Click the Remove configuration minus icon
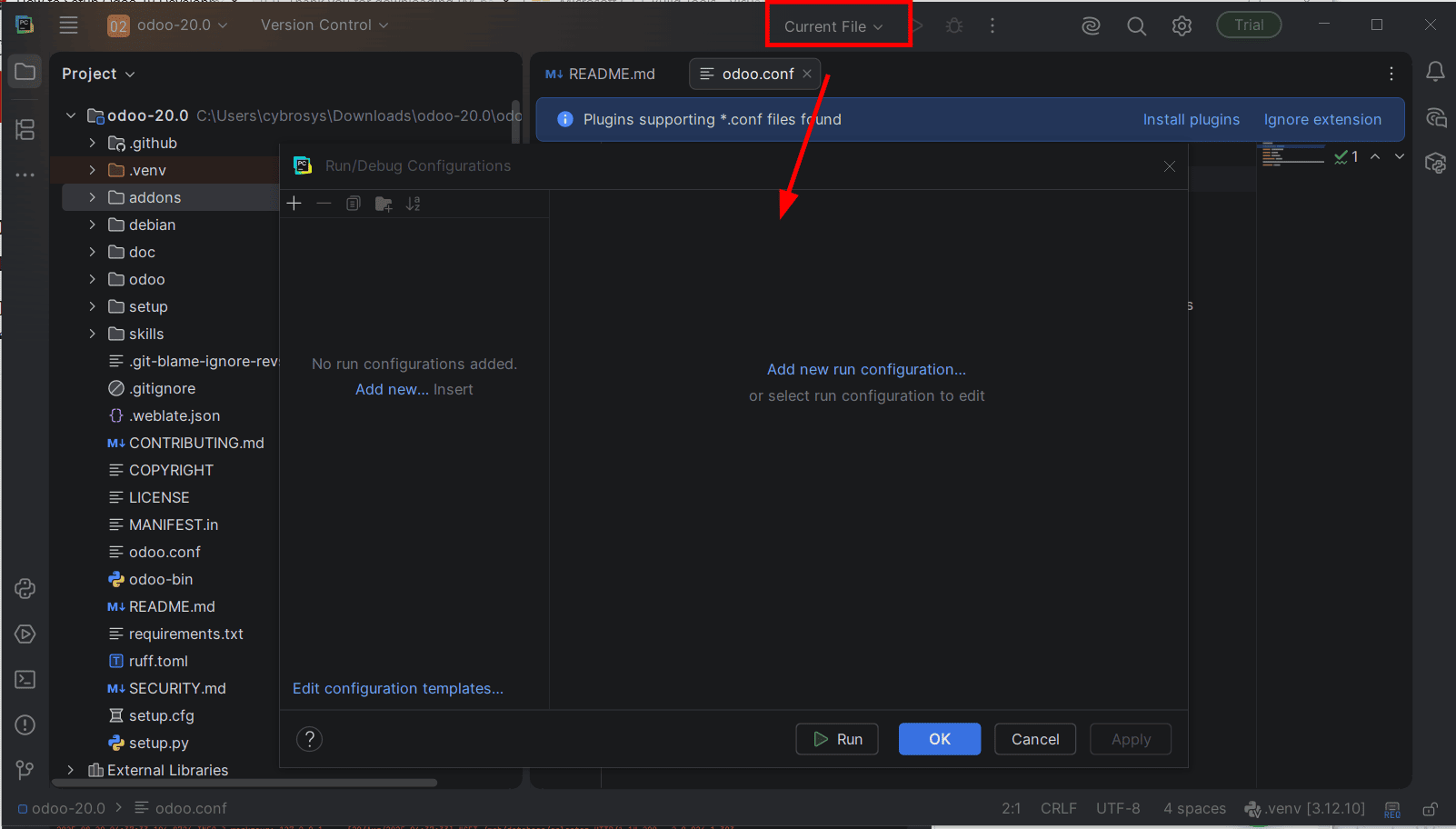Viewport: 1456px width, 829px height. pos(324,204)
